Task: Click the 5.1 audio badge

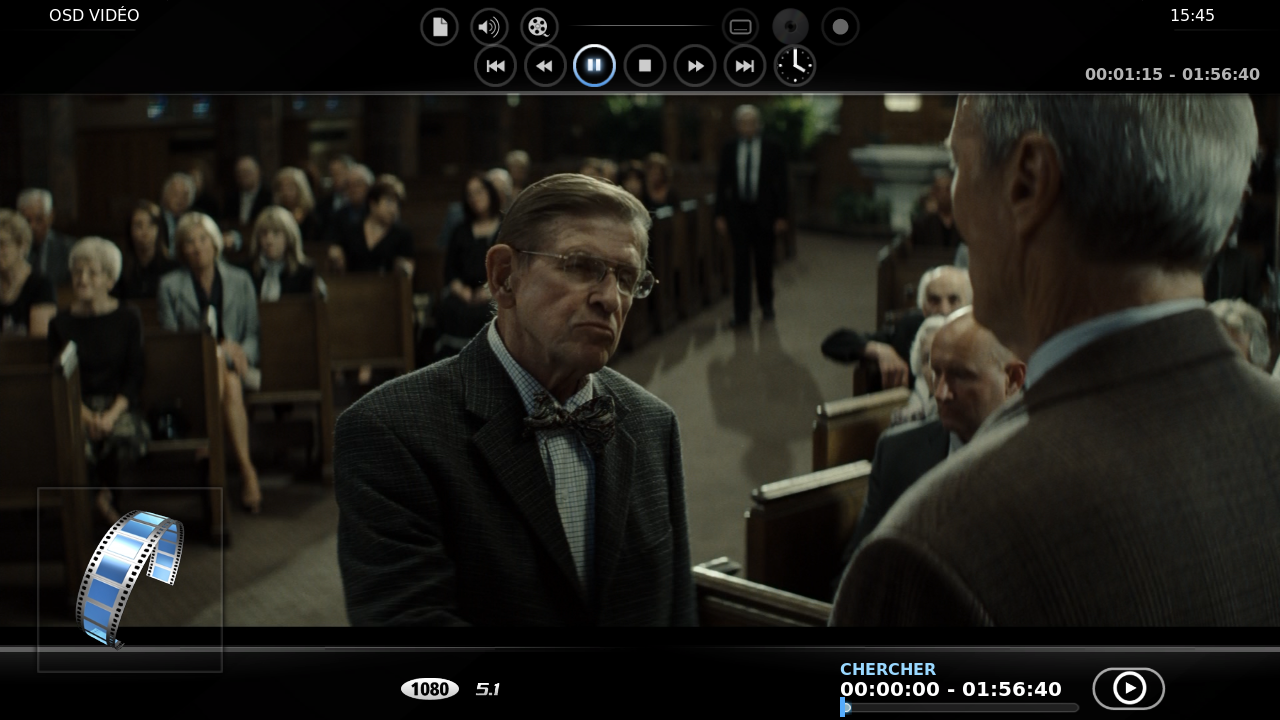Action: (x=488, y=689)
